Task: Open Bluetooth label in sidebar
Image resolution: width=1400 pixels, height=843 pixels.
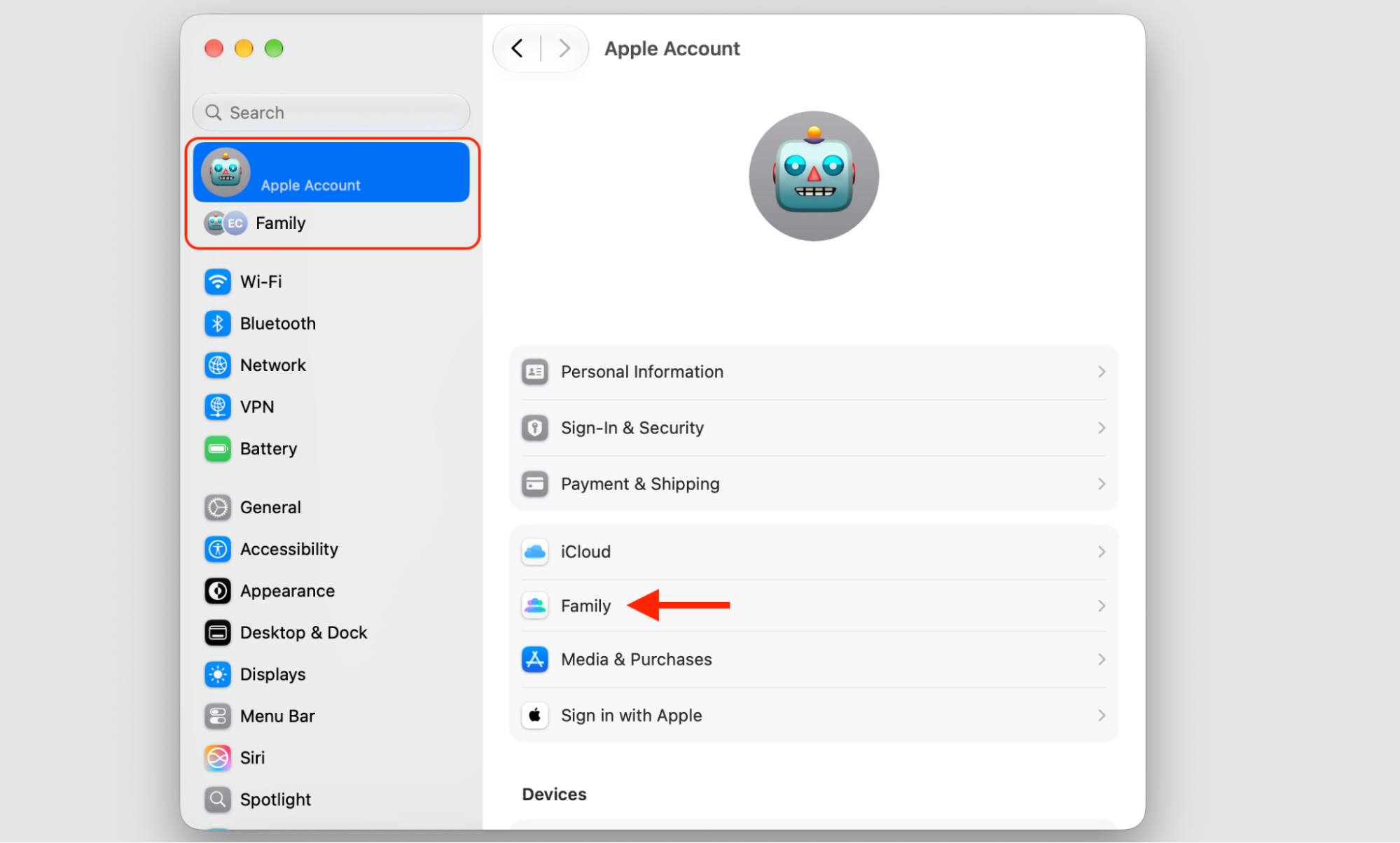Action: point(278,323)
